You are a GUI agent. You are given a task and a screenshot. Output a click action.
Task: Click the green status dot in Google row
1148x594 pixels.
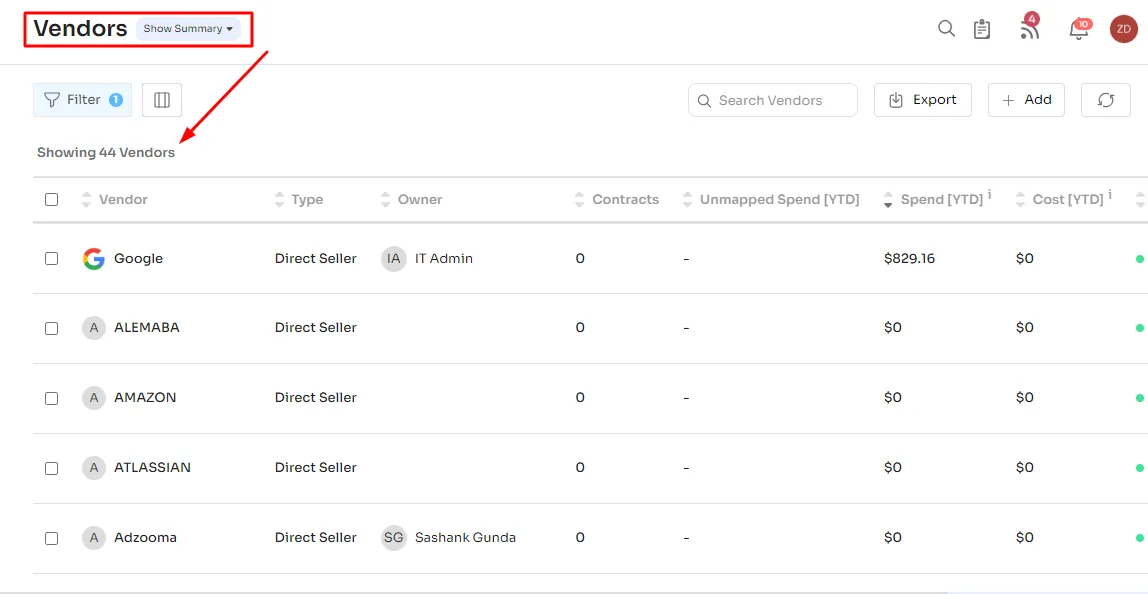click(x=1139, y=259)
